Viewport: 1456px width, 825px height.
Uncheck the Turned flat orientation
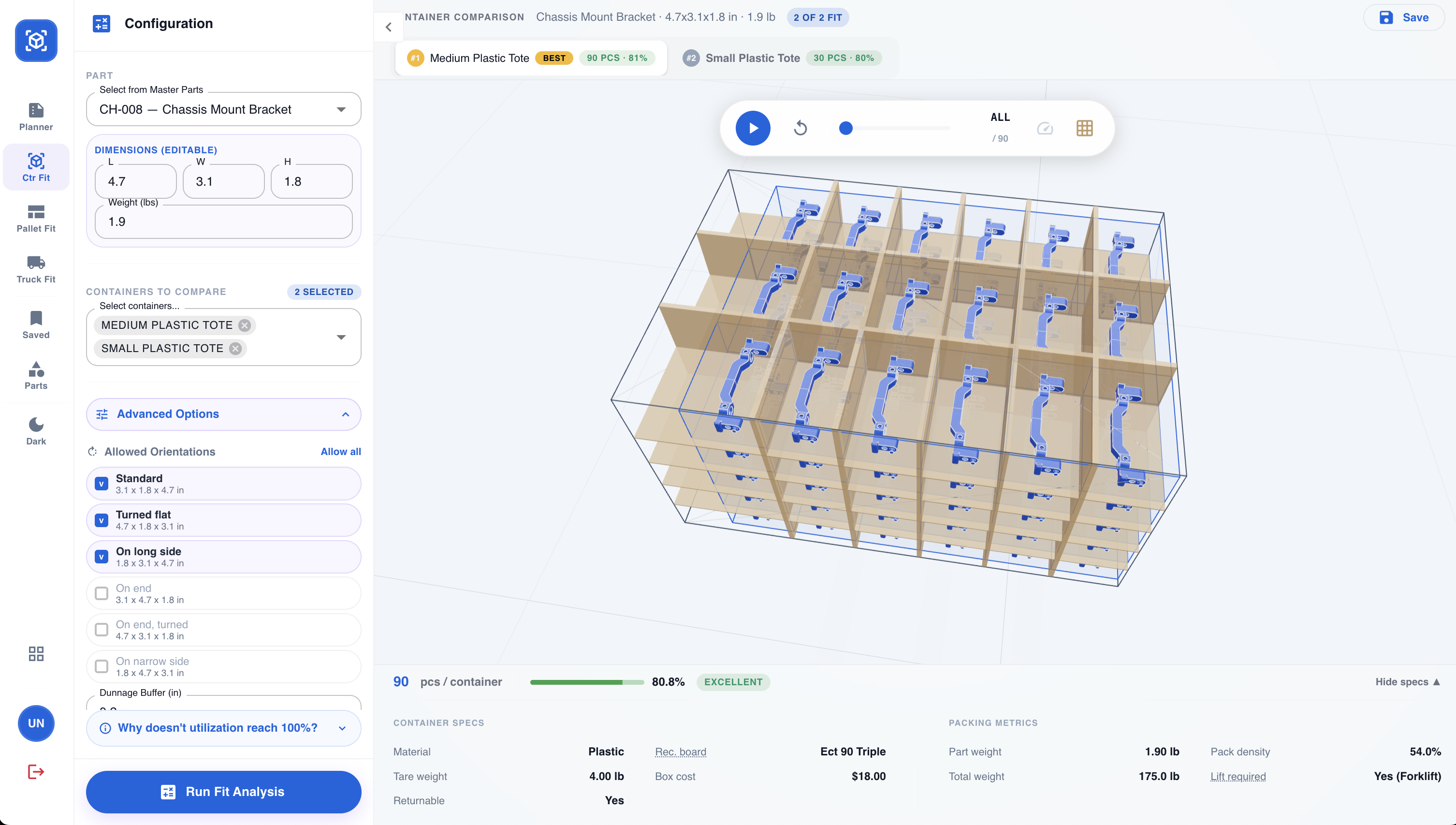pyautogui.click(x=102, y=520)
